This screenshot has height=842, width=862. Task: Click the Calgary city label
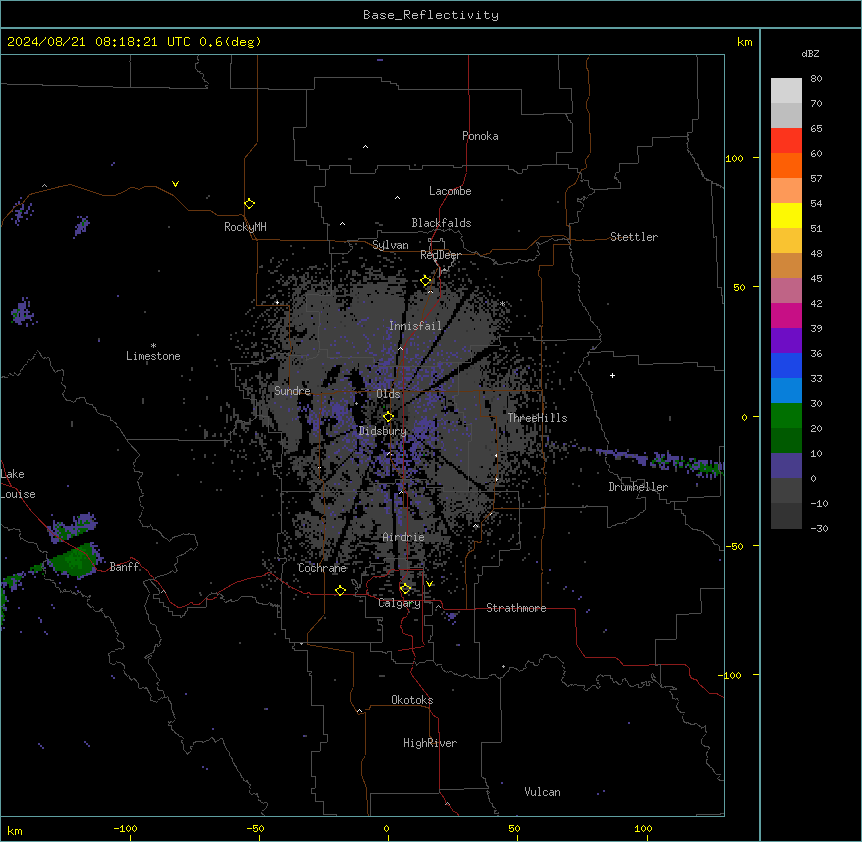click(x=399, y=603)
